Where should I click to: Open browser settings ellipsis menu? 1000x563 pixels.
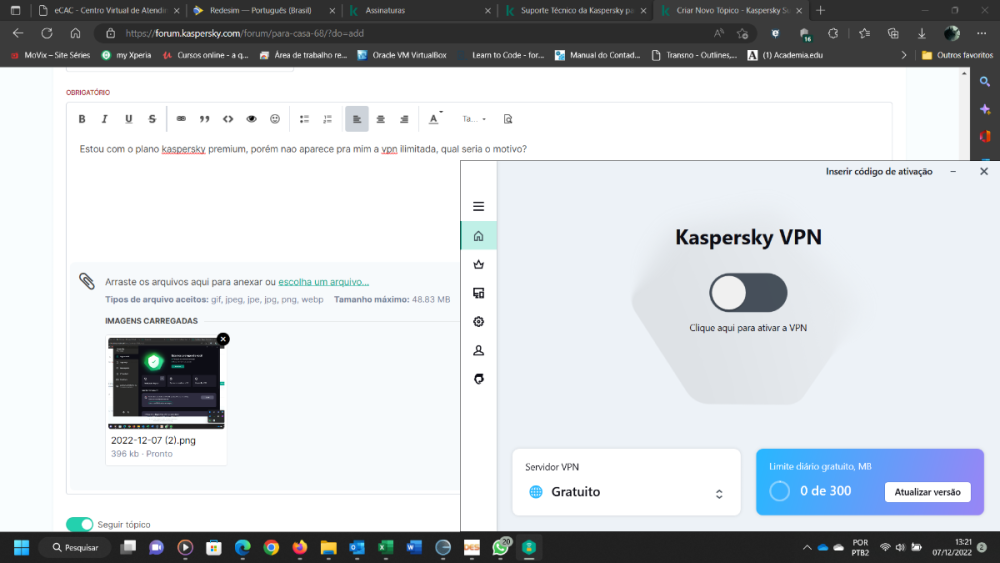982,33
